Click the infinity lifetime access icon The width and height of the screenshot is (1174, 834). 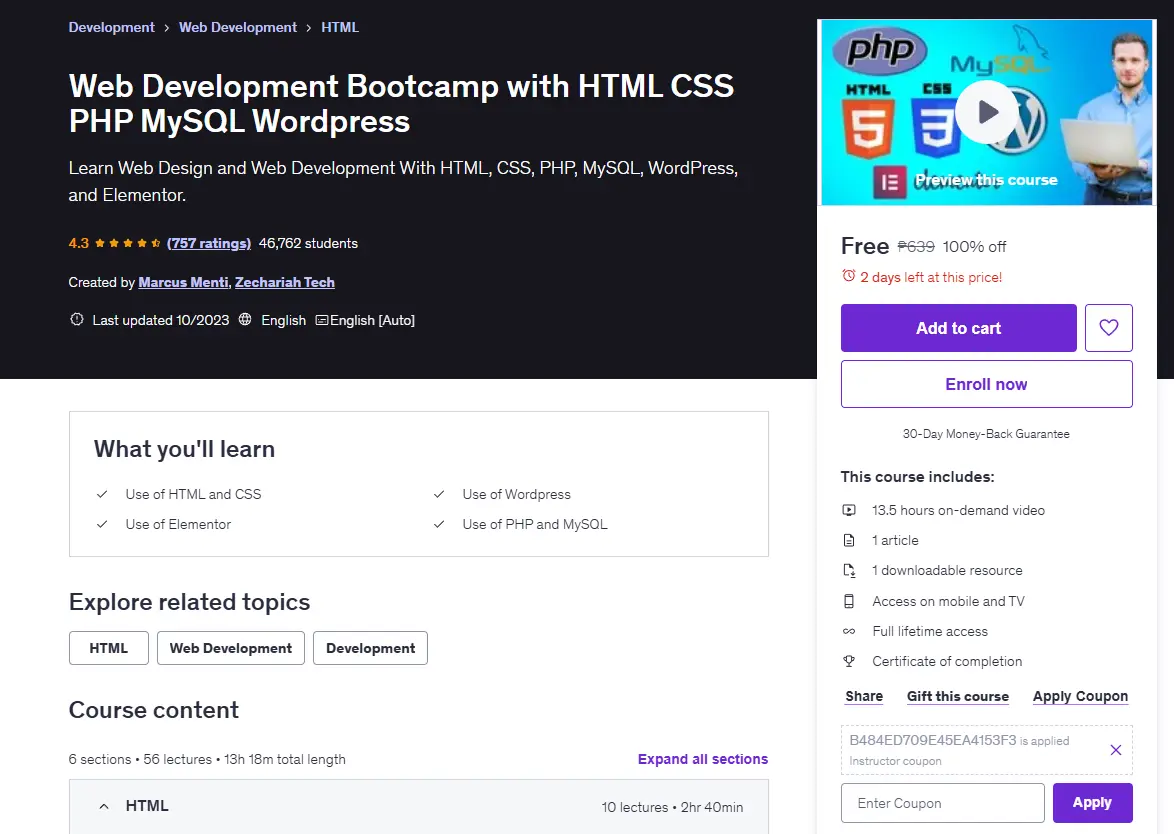click(849, 631)
